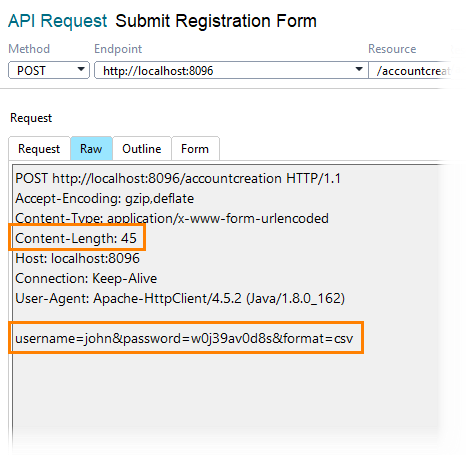
Task: Open the Outline tab
Action: [142, 149]
